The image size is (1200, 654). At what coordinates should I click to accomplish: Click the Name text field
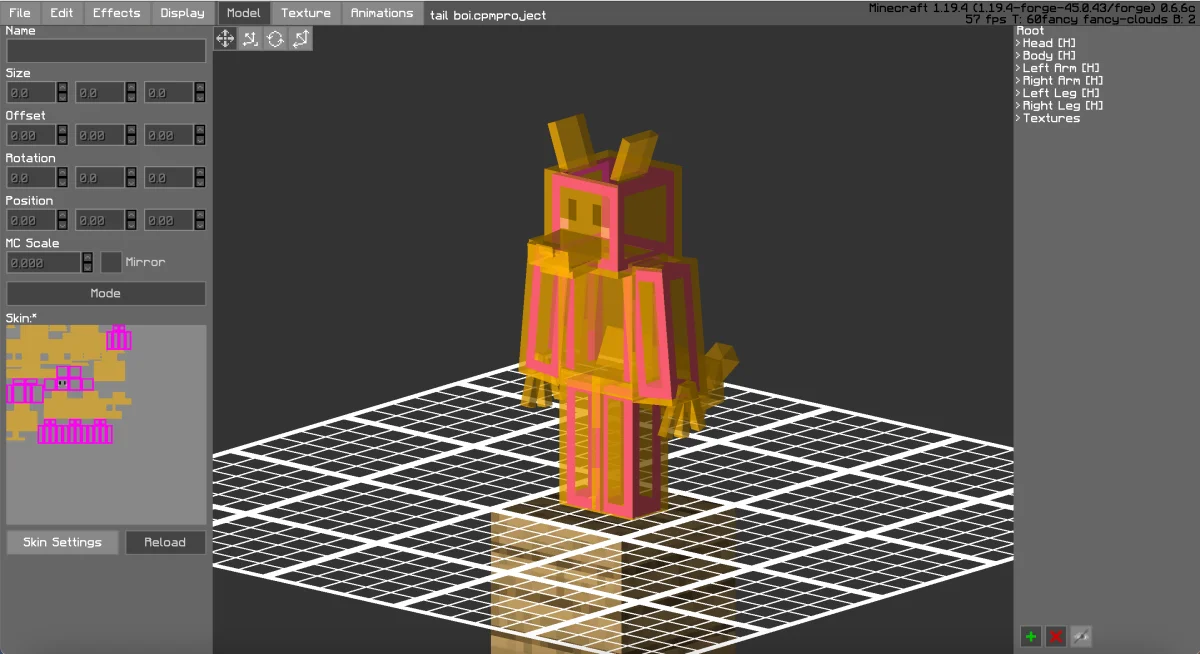tap(106, 50)
